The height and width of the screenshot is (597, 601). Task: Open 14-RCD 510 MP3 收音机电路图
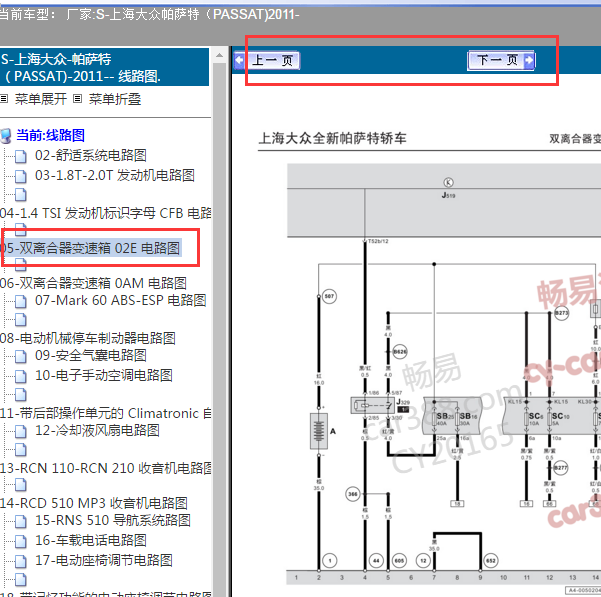coord(94,503)
